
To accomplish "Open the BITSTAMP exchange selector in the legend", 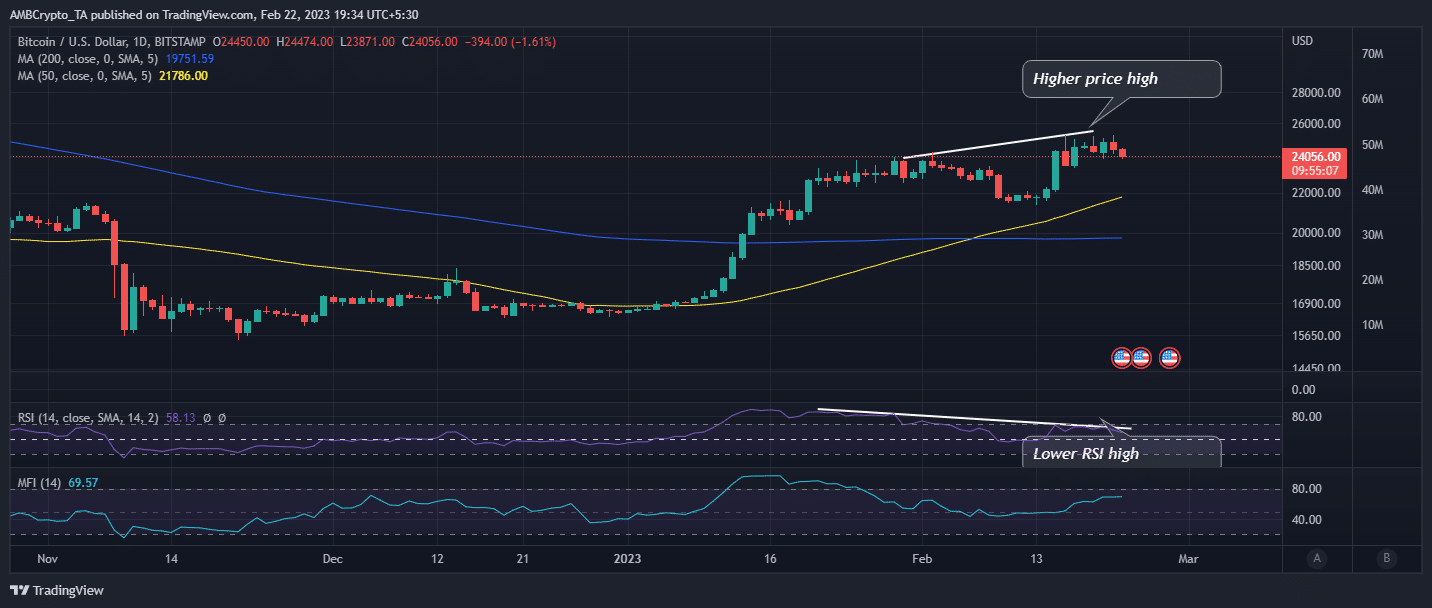I will pos(180,41).
